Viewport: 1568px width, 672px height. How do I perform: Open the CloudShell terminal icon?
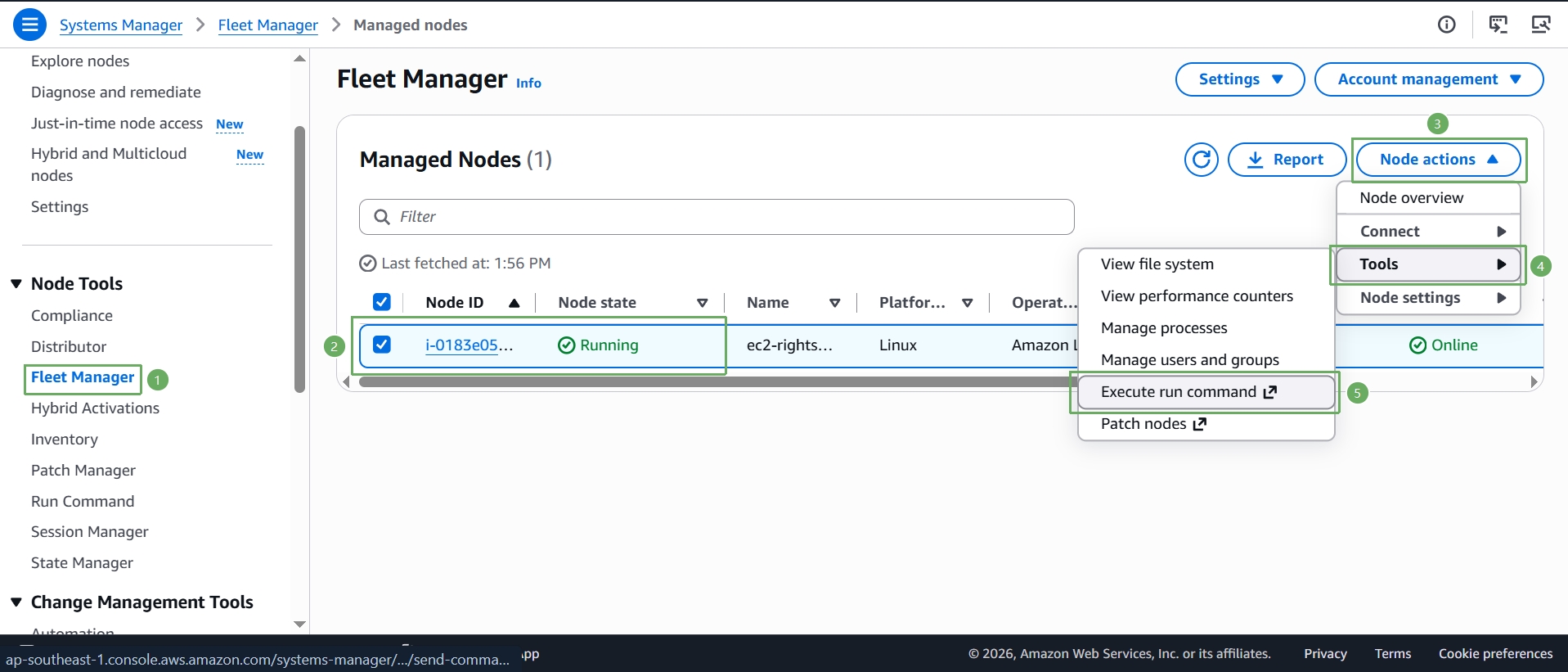tap(1498, 25)
